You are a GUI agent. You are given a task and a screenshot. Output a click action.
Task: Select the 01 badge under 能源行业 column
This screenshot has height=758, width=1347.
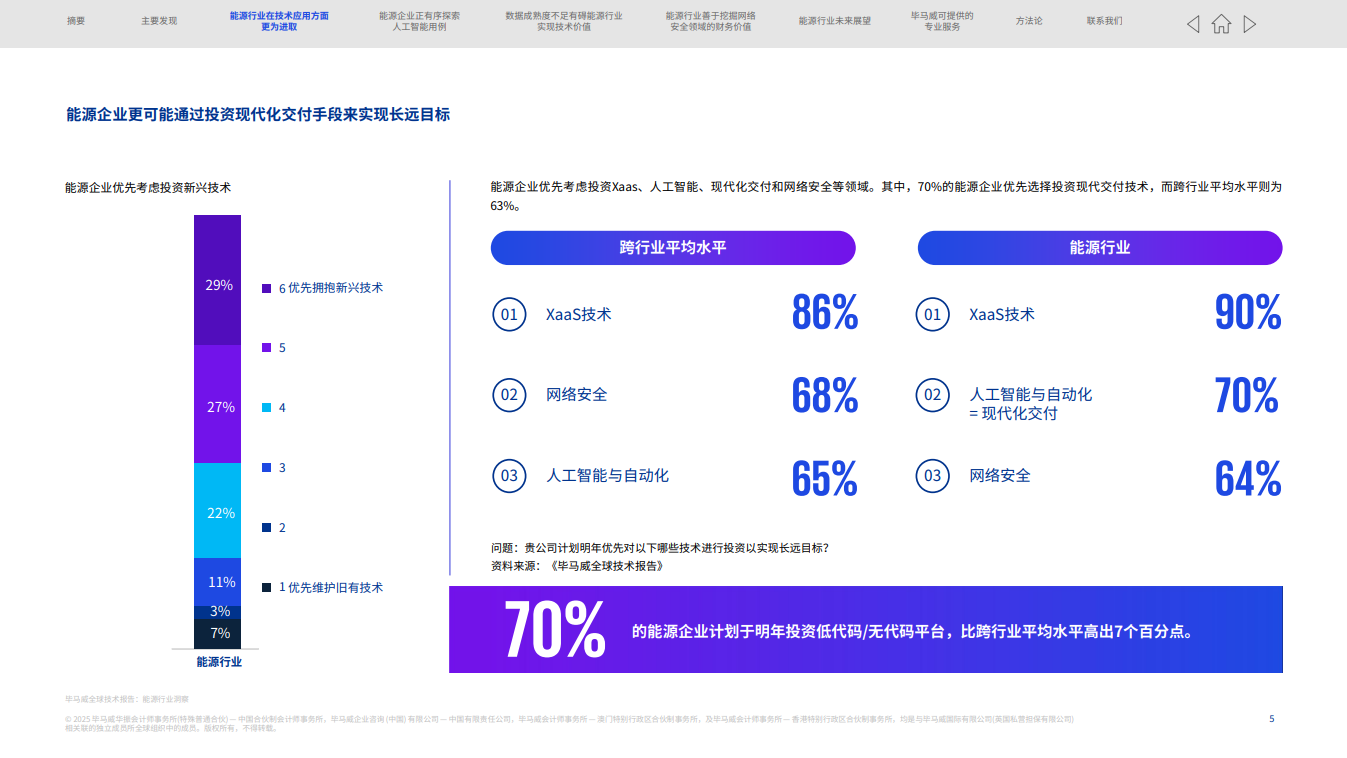[x=933, y=314]
